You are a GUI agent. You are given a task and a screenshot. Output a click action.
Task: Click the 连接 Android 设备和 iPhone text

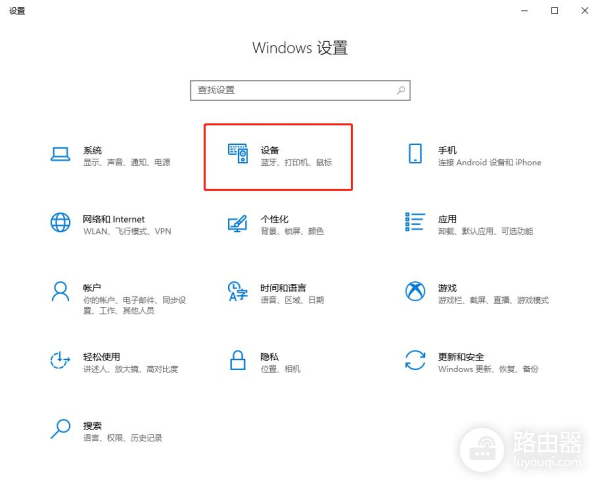490,163
